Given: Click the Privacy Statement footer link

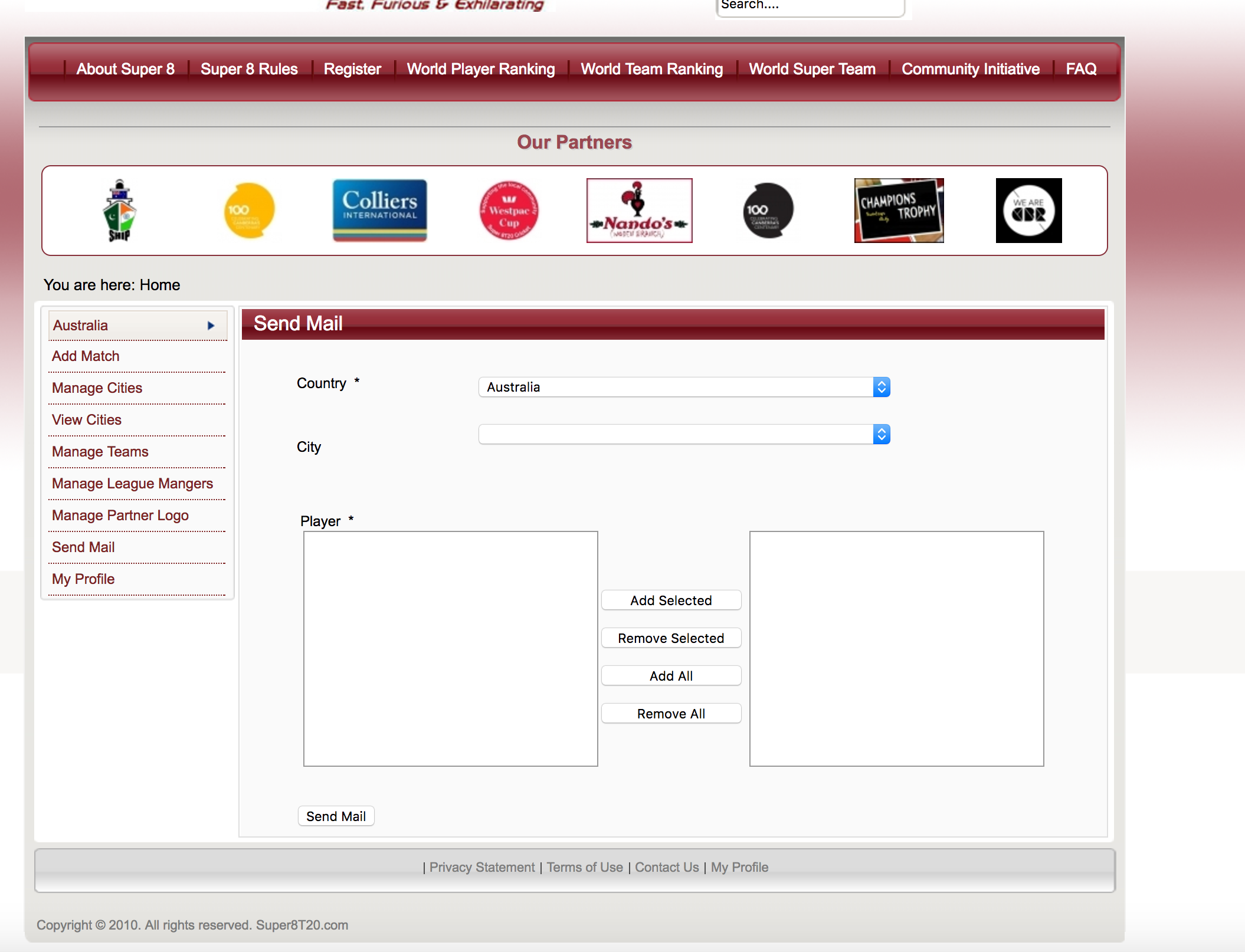Looking at the screenshot, I should click(x=481, y=867).
